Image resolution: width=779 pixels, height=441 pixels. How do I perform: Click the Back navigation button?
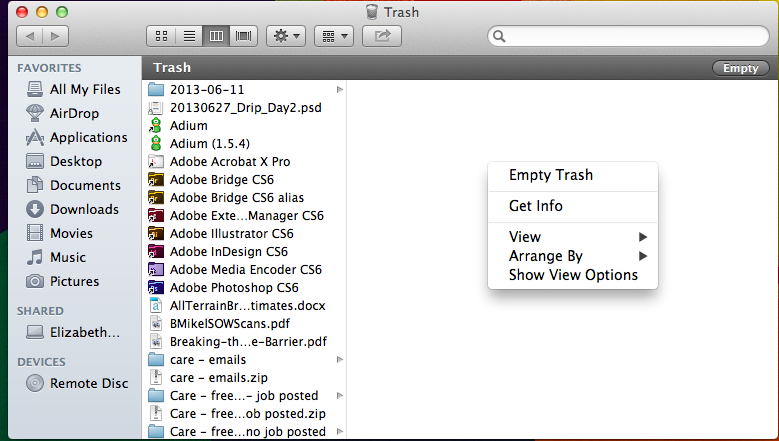30,37
